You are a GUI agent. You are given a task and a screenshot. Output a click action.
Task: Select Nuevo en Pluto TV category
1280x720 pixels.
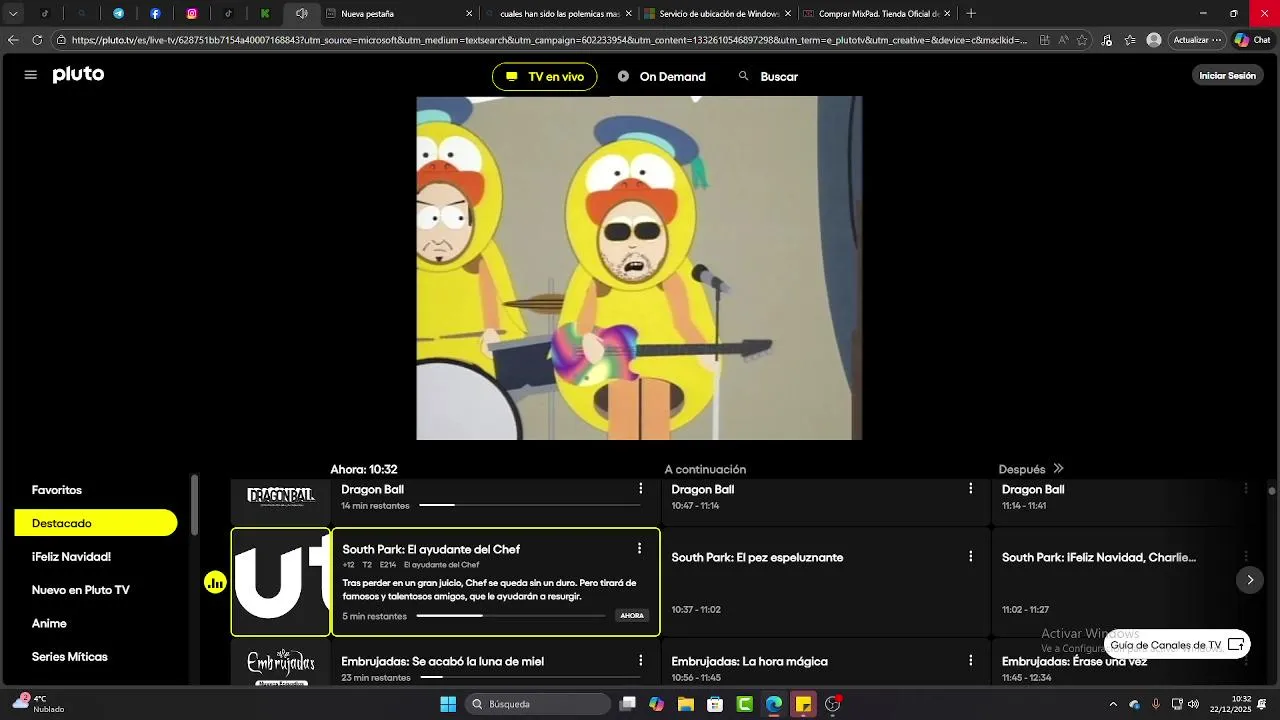[x=81, y=590]
